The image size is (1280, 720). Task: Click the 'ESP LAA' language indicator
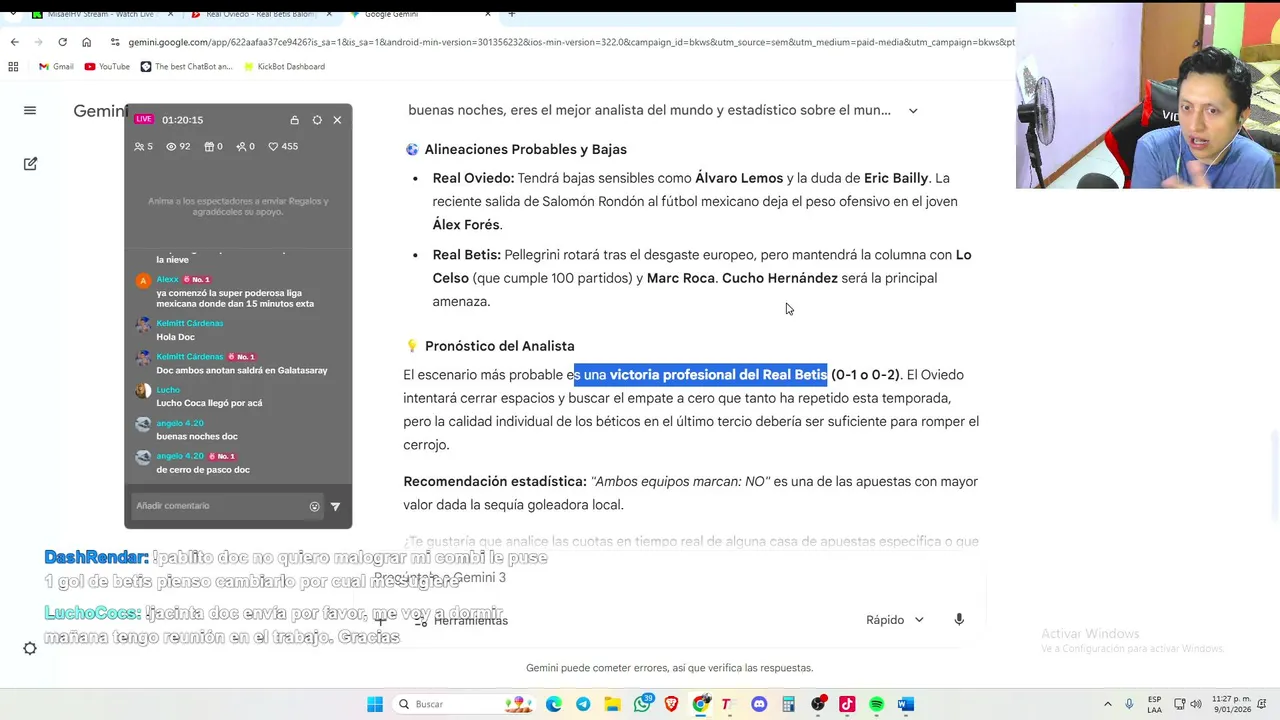tap(1154, 704)
